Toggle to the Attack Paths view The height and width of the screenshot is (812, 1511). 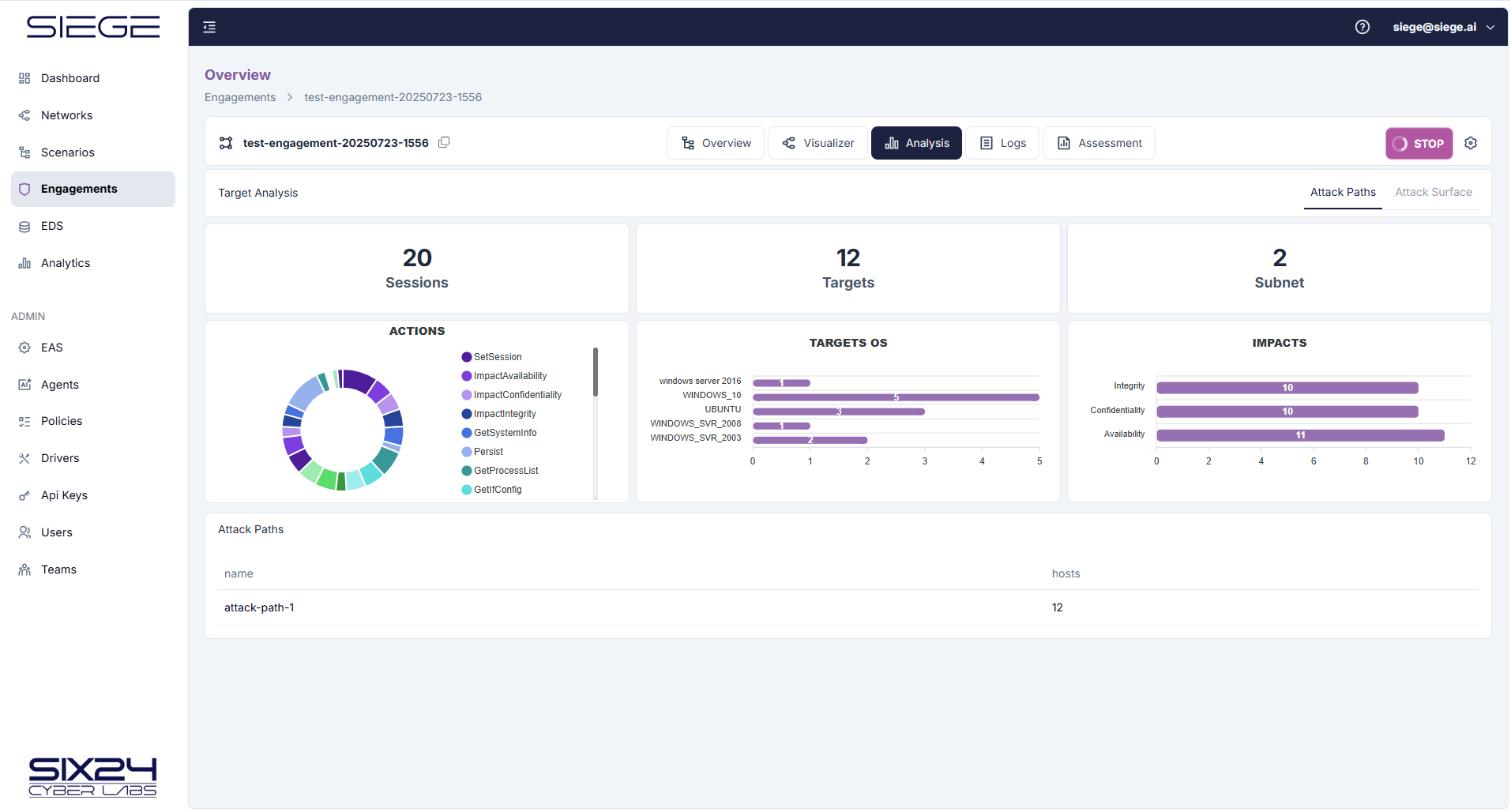point(1343,192)
